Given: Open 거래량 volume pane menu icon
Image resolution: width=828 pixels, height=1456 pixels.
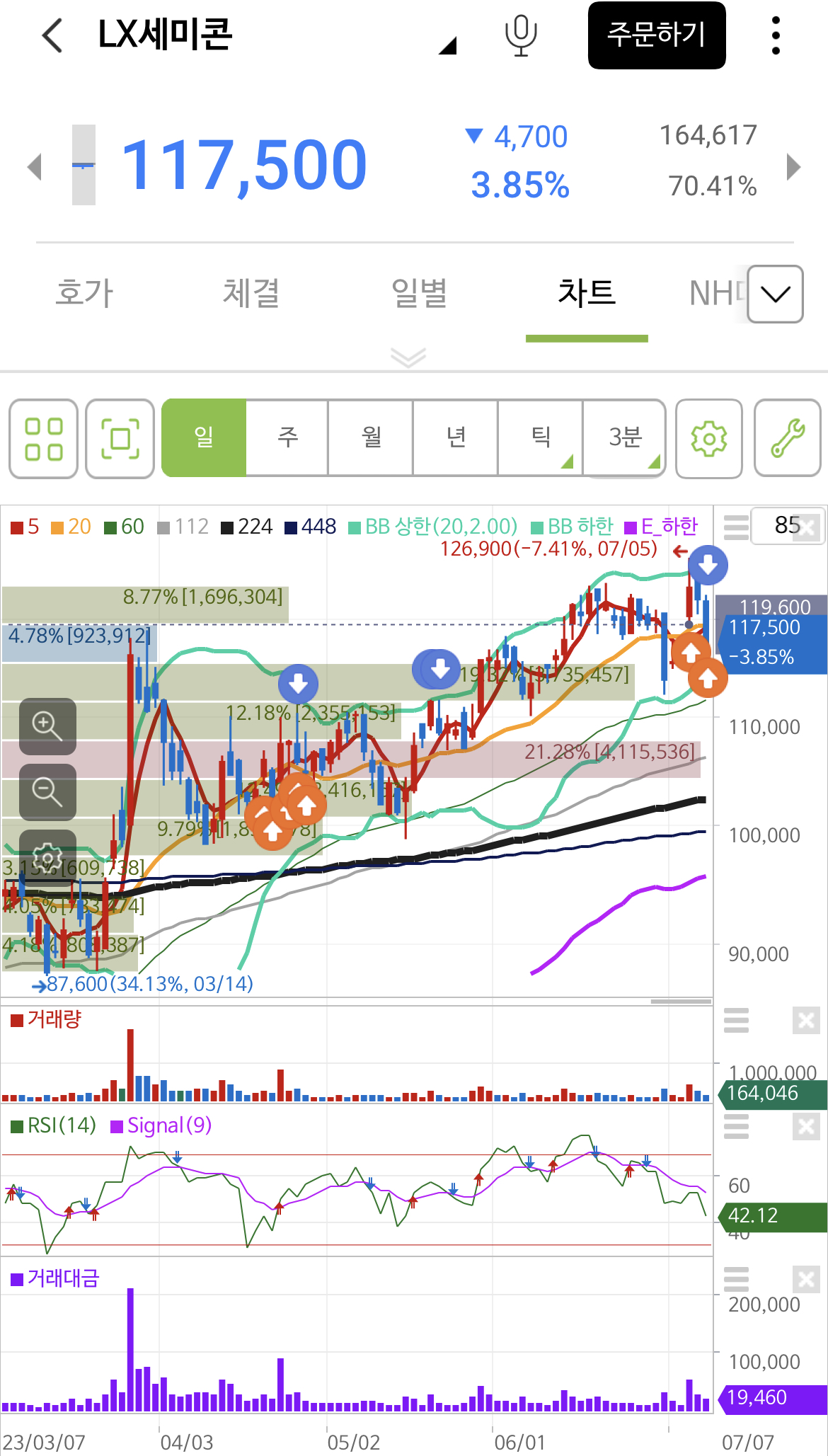Looking at the screenshot, I should (736, 1020).
